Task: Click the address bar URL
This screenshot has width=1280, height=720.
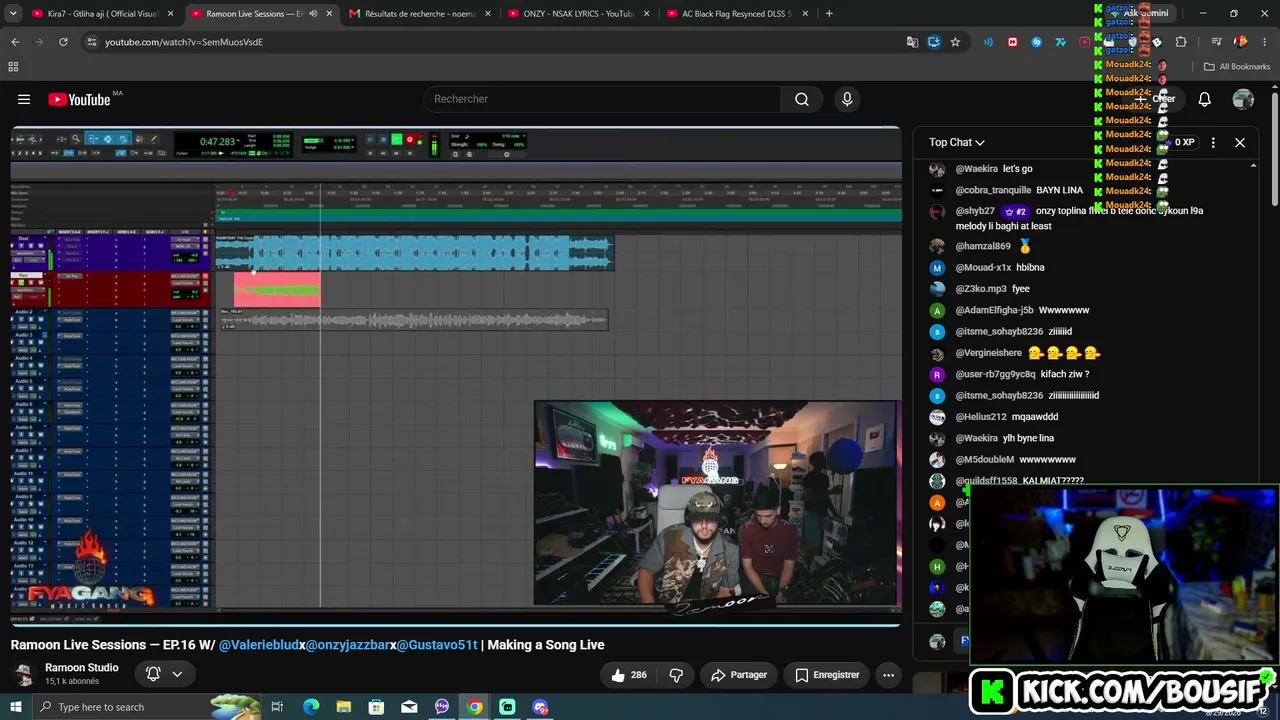Action: tap(184, 42)
